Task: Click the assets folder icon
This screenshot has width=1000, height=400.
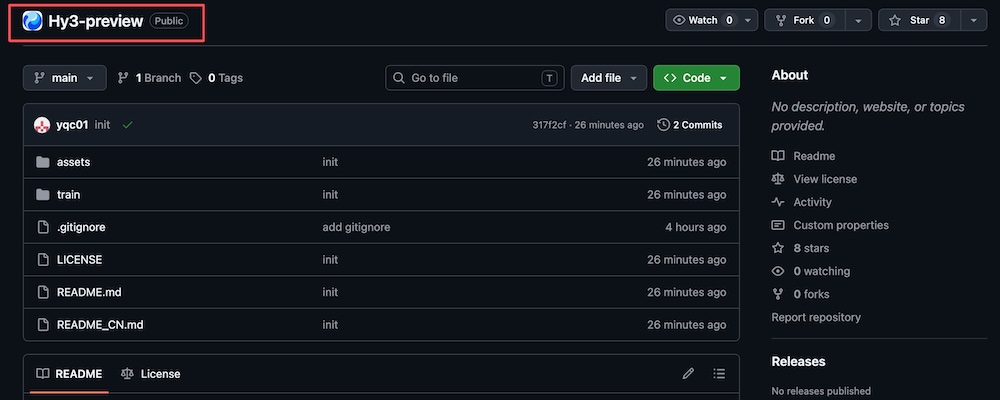Action: click(x=43, y=162)
